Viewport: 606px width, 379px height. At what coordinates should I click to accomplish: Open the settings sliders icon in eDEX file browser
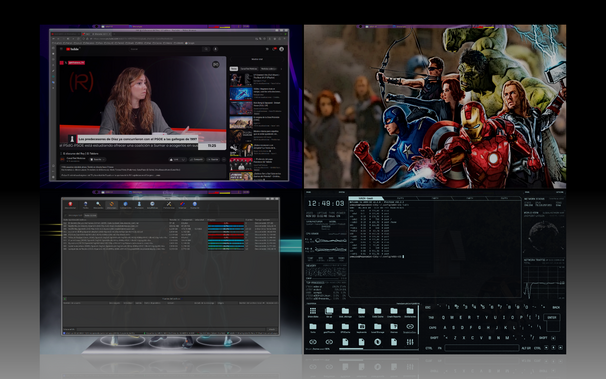pyautogui.click(x=410, y=342)
